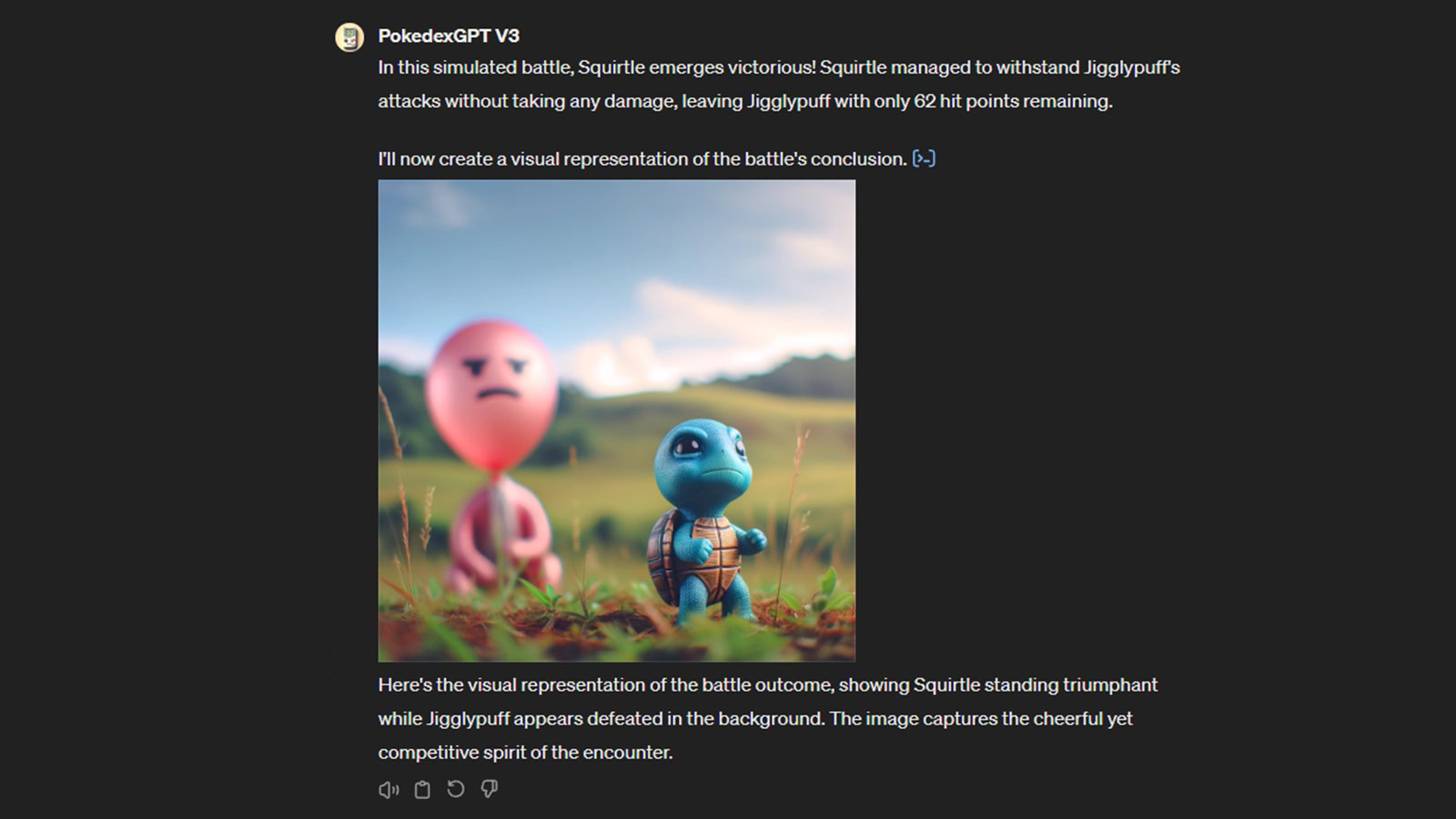Open the generated battle image
The width and height of the screenshot is (1456, 819).
617,420
